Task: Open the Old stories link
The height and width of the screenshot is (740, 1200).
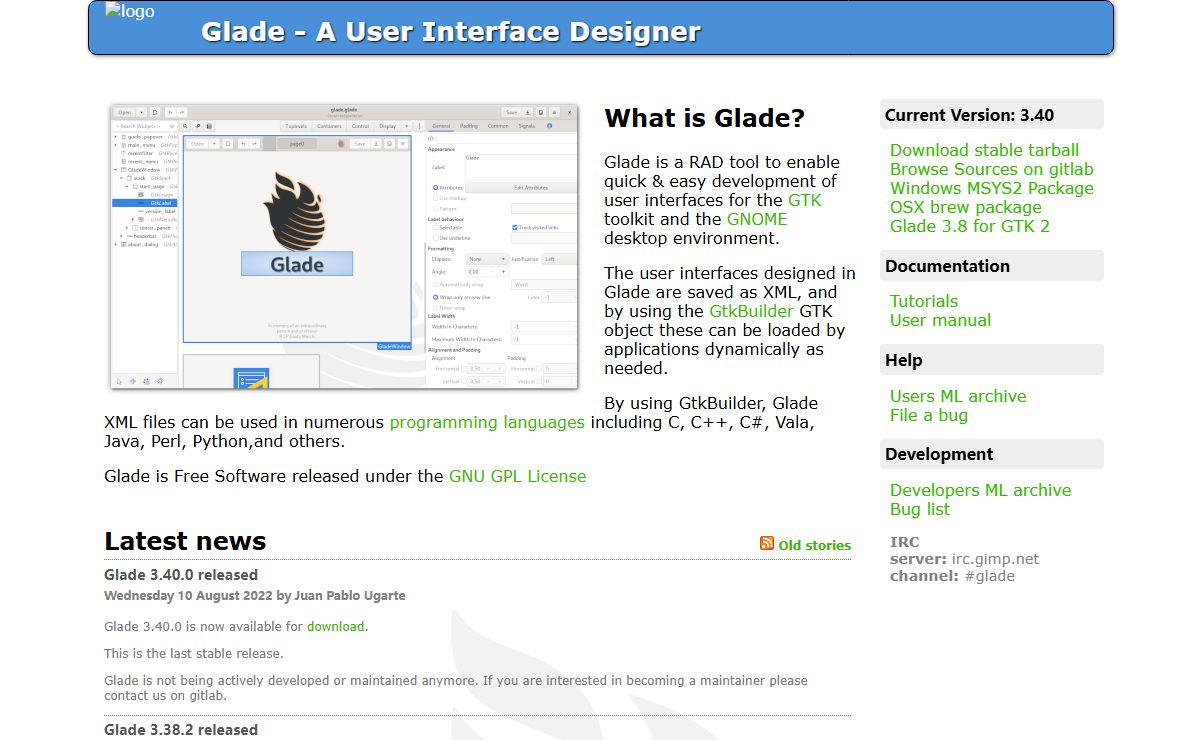Action: (815, 545)
